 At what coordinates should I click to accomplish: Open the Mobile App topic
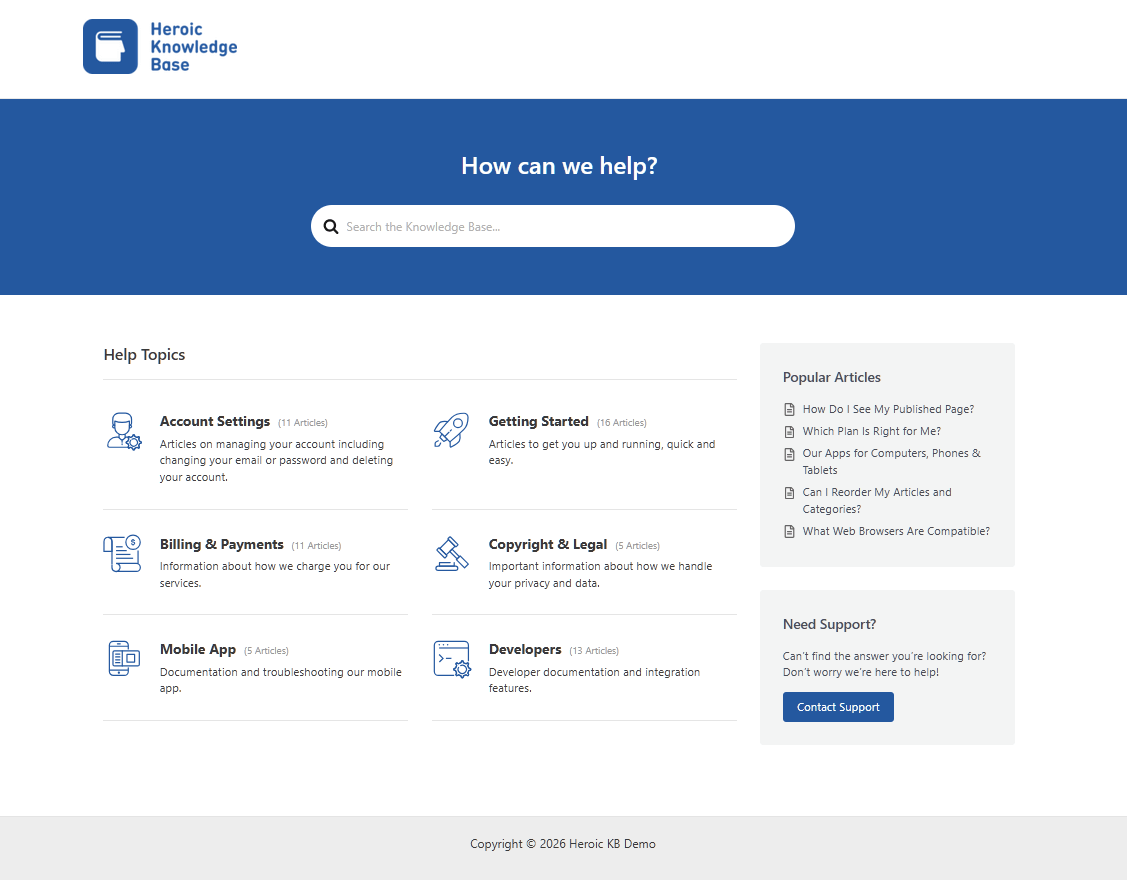(198, 649)
